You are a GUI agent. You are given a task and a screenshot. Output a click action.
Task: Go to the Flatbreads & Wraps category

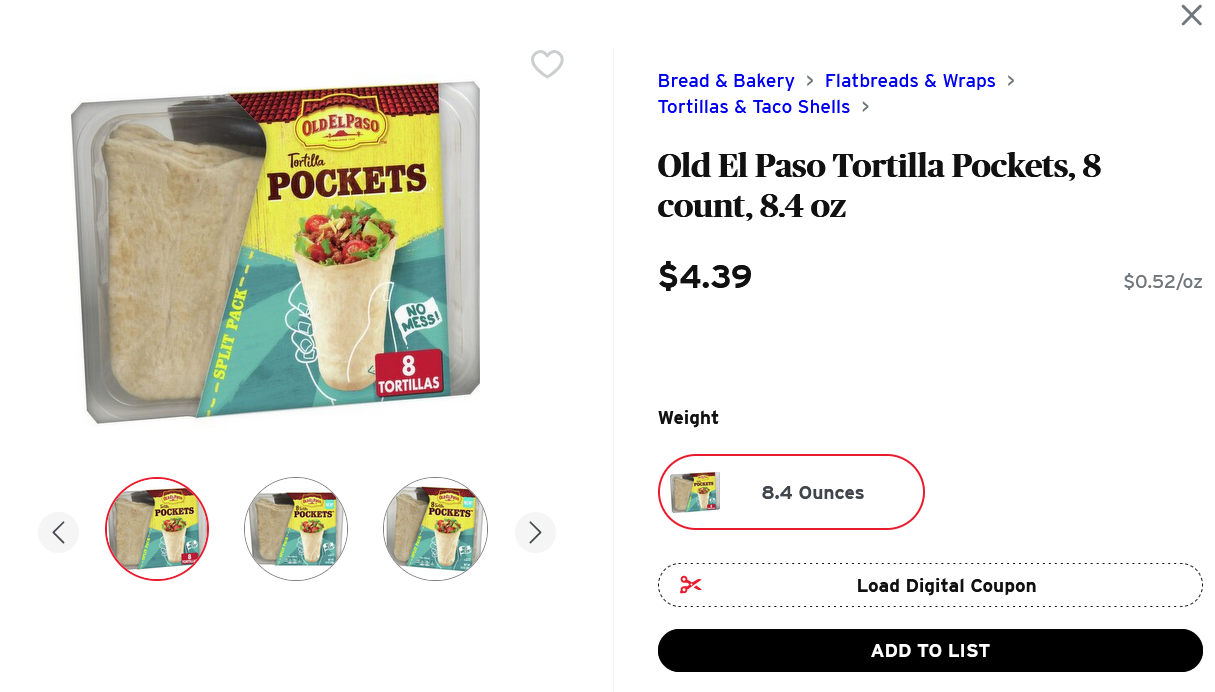click(x=910, y=81)
